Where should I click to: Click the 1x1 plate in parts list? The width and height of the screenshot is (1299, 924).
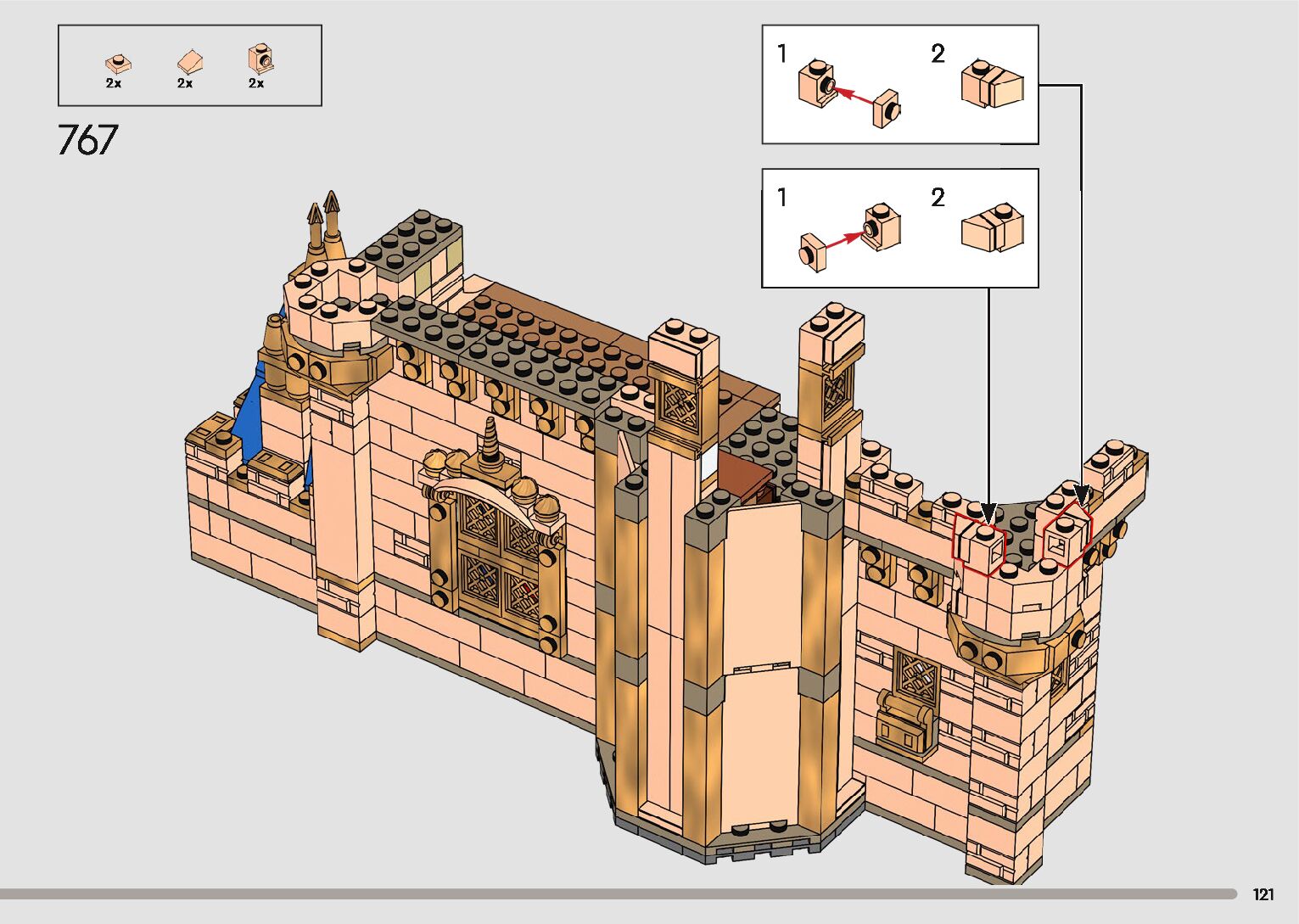click(118, 64)
